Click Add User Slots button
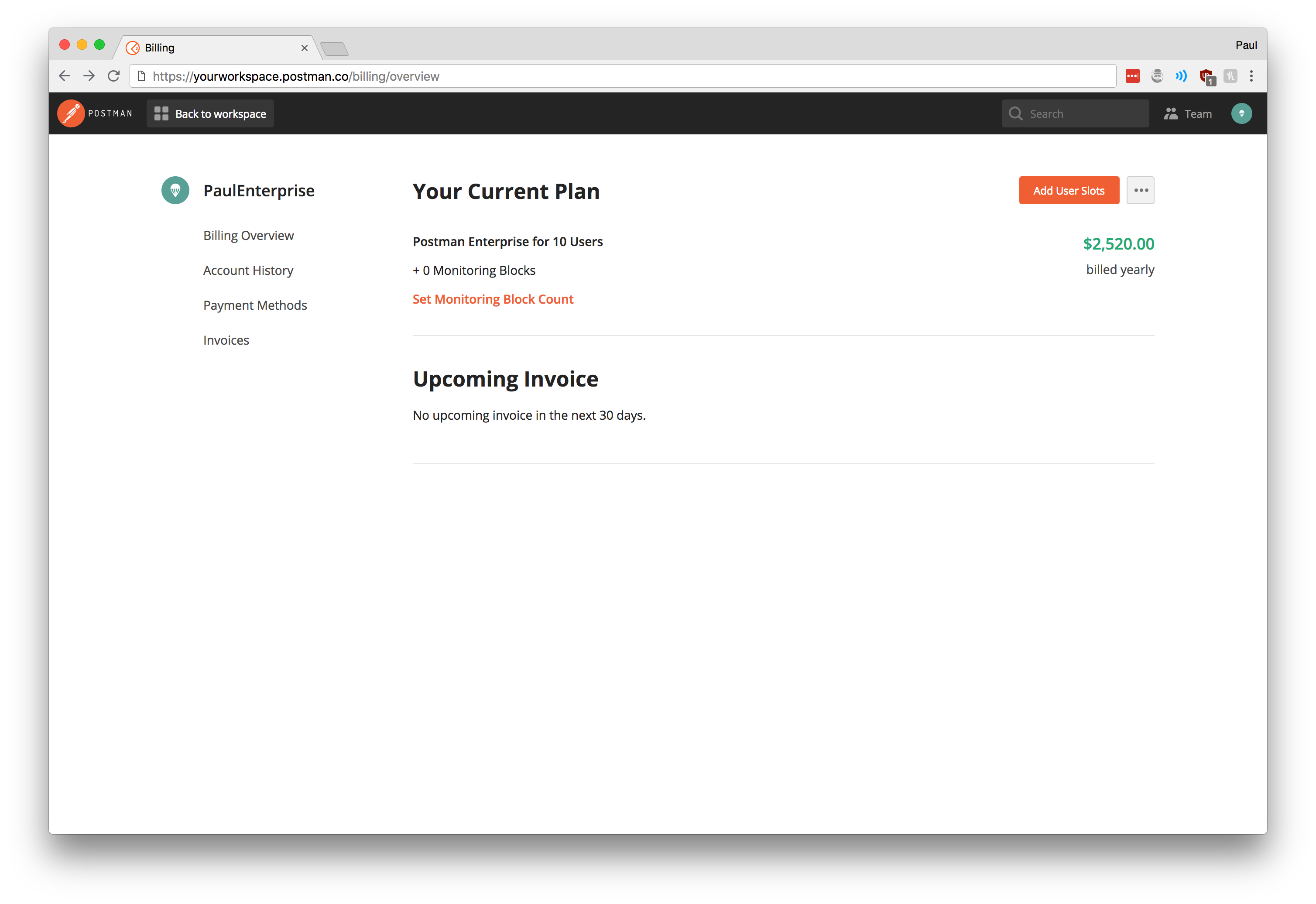Image resolution: width=1316 pixels, height=904 pixels. click(1069, 190)
